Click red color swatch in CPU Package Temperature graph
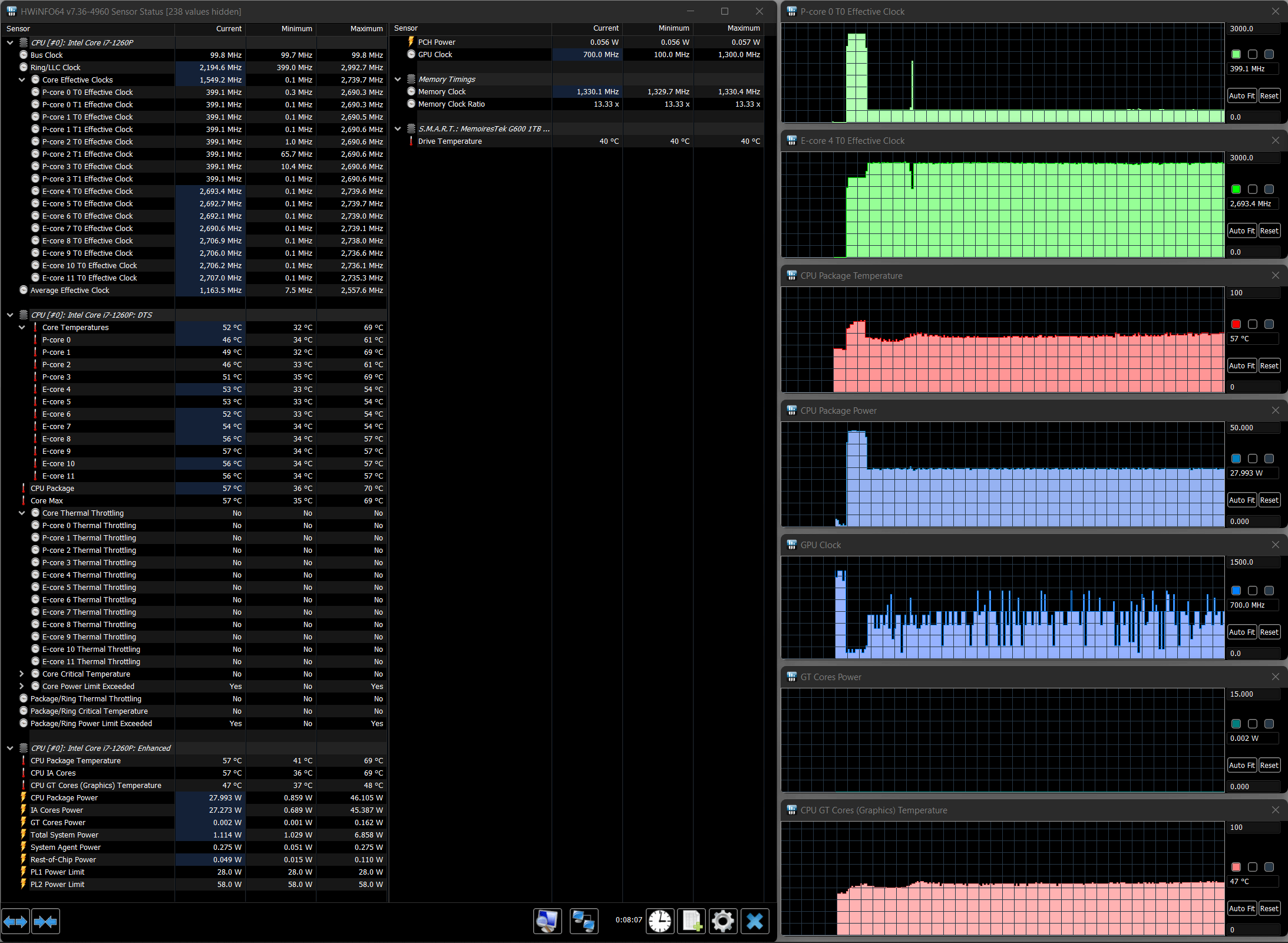 tap(1236, 324)
